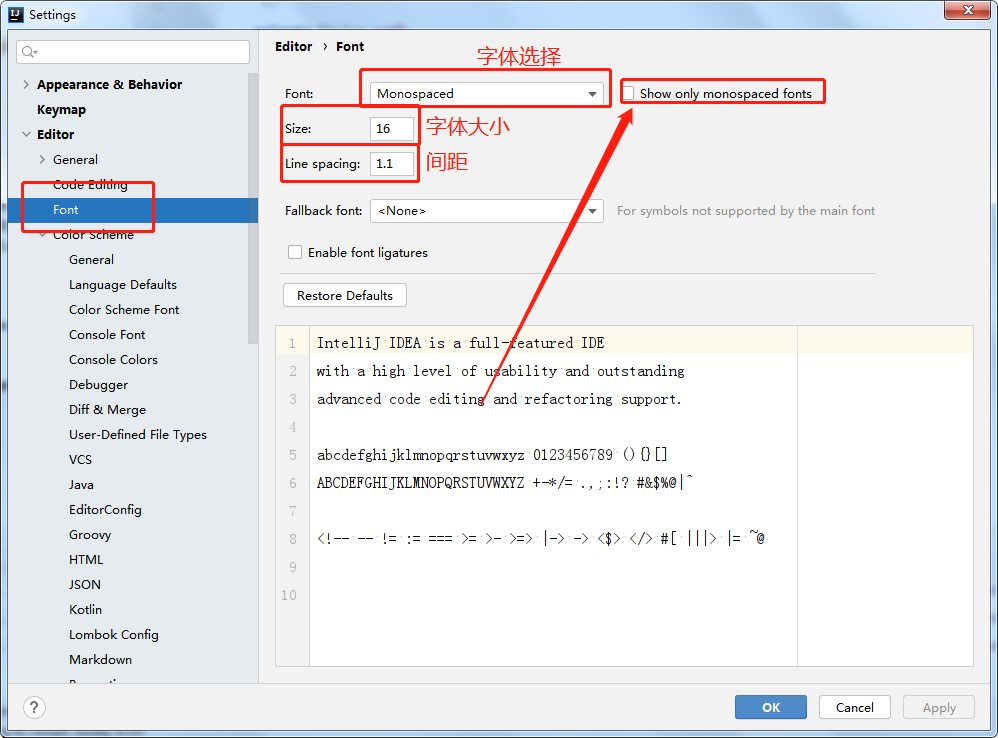Expand the General node under Editor

(x=42, y=159)
